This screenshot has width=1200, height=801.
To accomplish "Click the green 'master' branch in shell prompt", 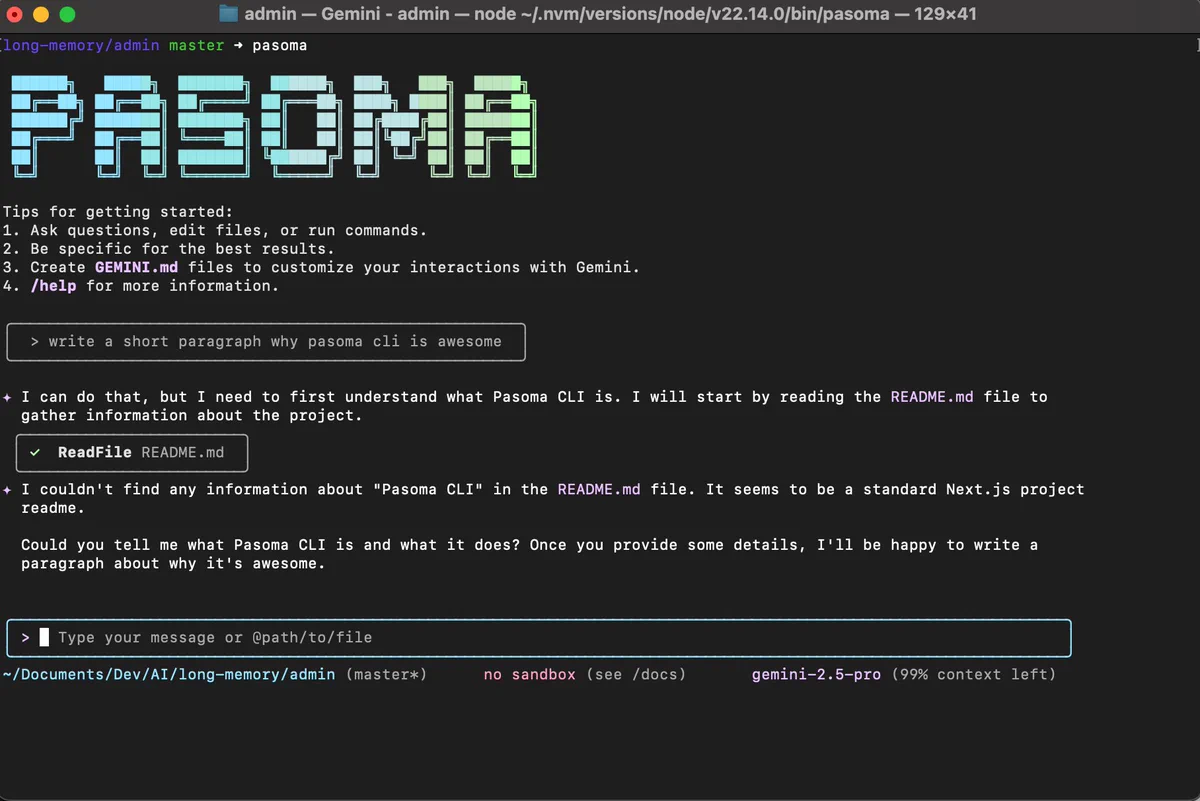I will coord(197,46).
